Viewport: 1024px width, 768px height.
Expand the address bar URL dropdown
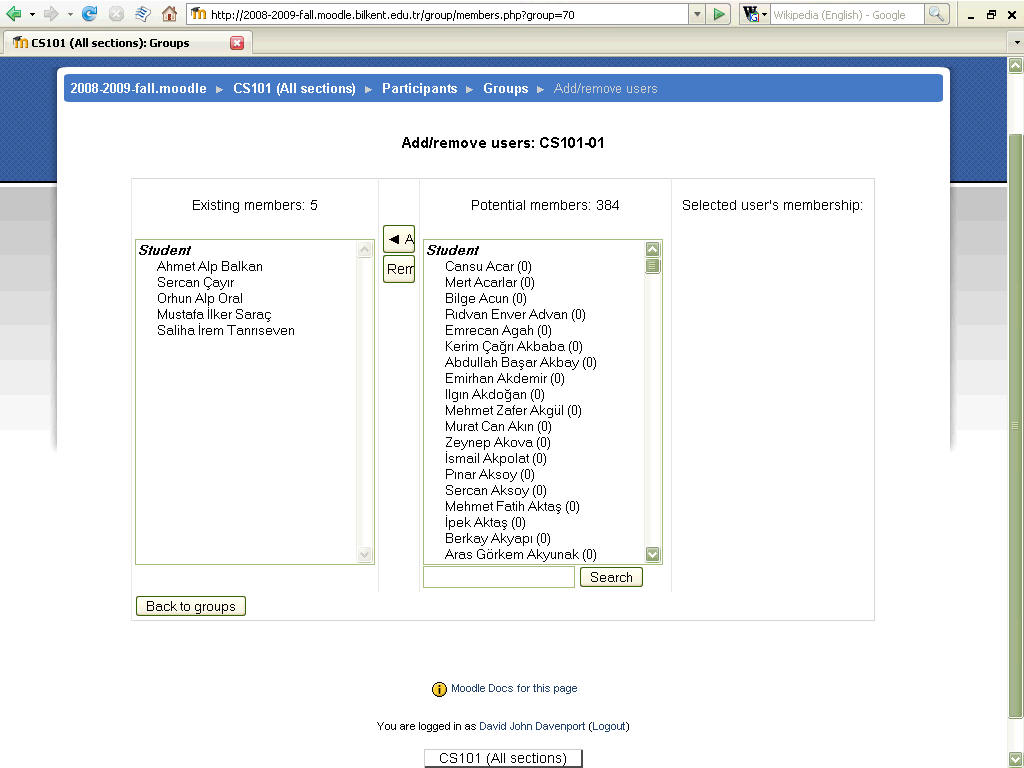click(697, 14)
